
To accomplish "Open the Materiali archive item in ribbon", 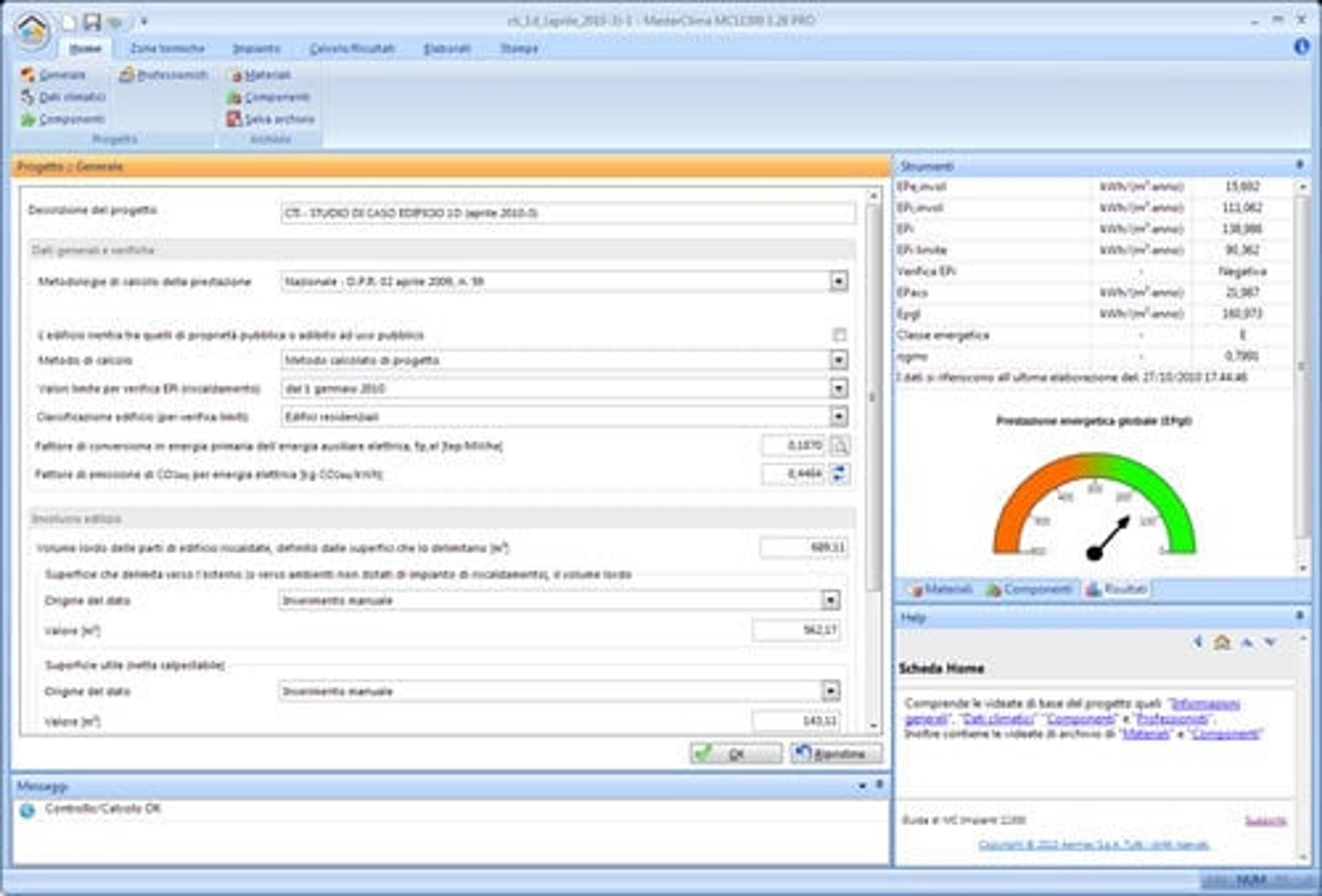I will 260,74.
